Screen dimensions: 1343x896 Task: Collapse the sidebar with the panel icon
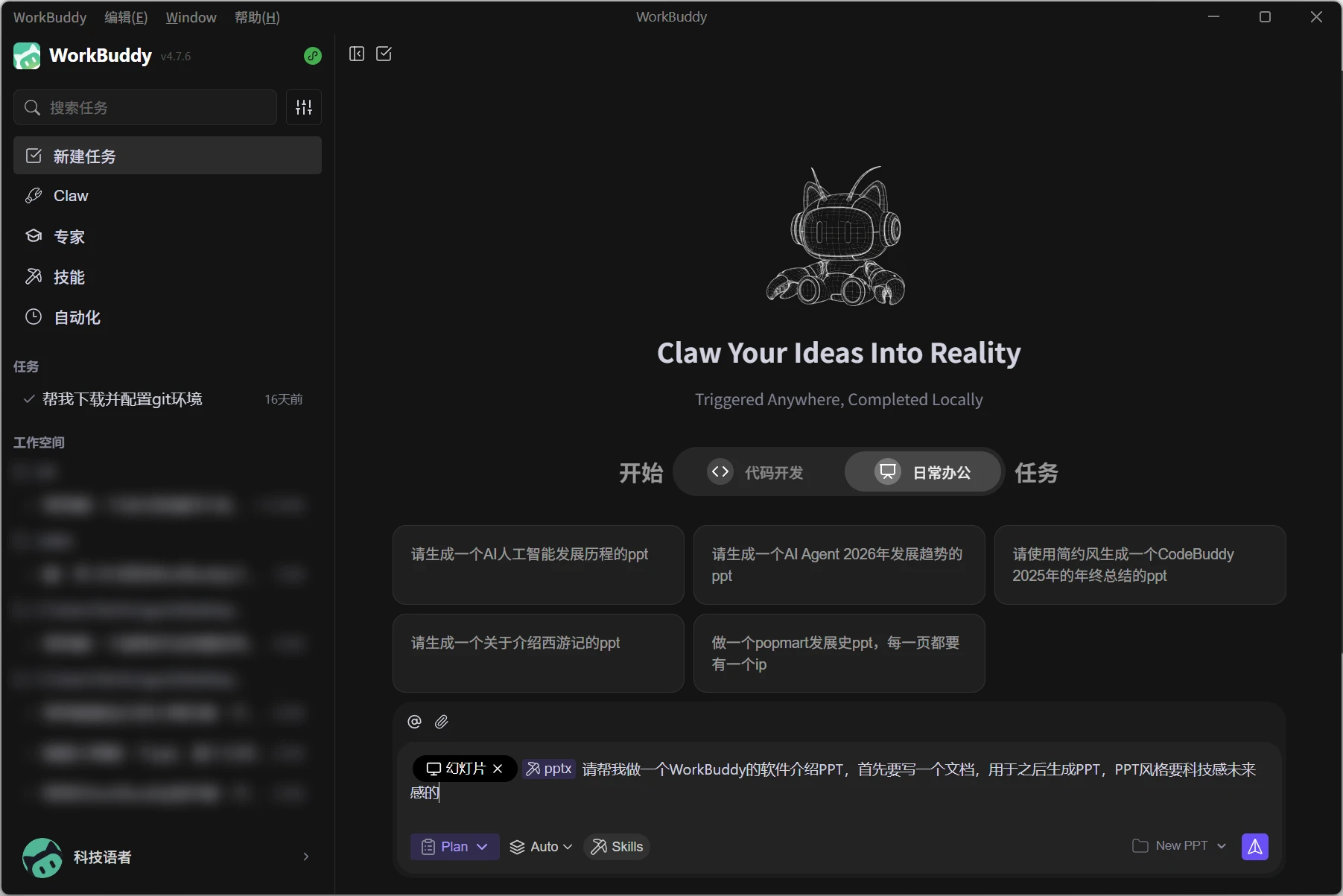pos(357,54)
